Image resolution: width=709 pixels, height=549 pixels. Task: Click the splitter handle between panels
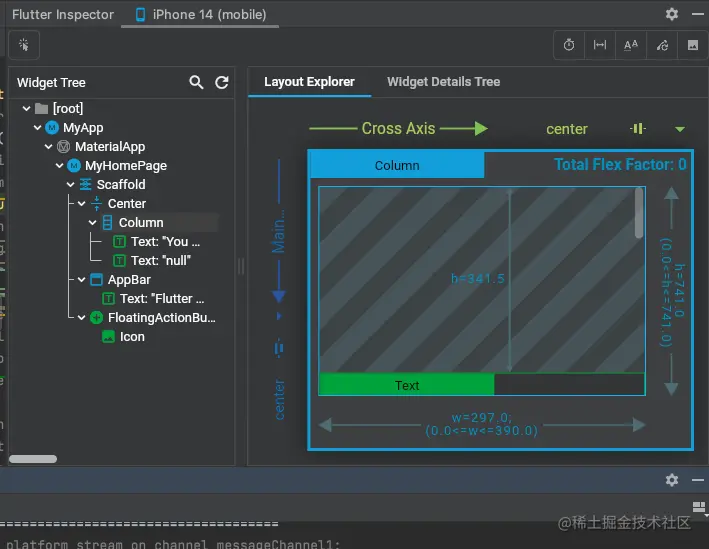[241, 266]
